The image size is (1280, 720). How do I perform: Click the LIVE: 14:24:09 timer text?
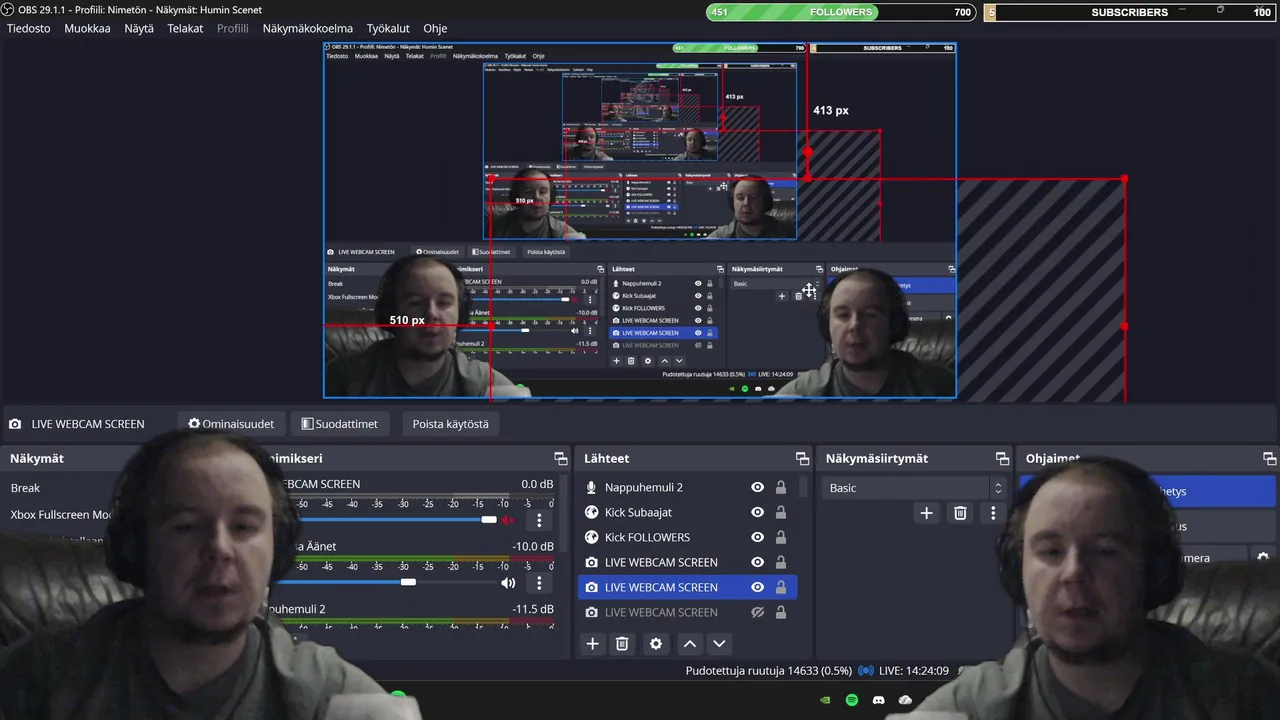(x=913, y=671)
